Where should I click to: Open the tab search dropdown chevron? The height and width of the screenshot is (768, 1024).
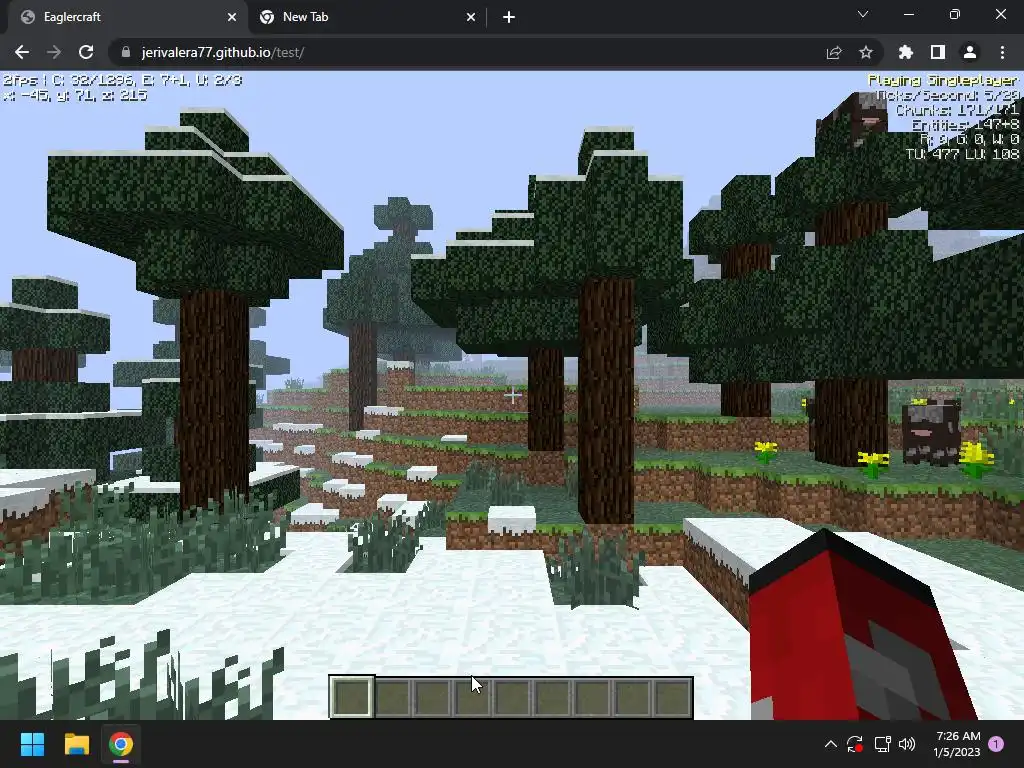[863, 14]
